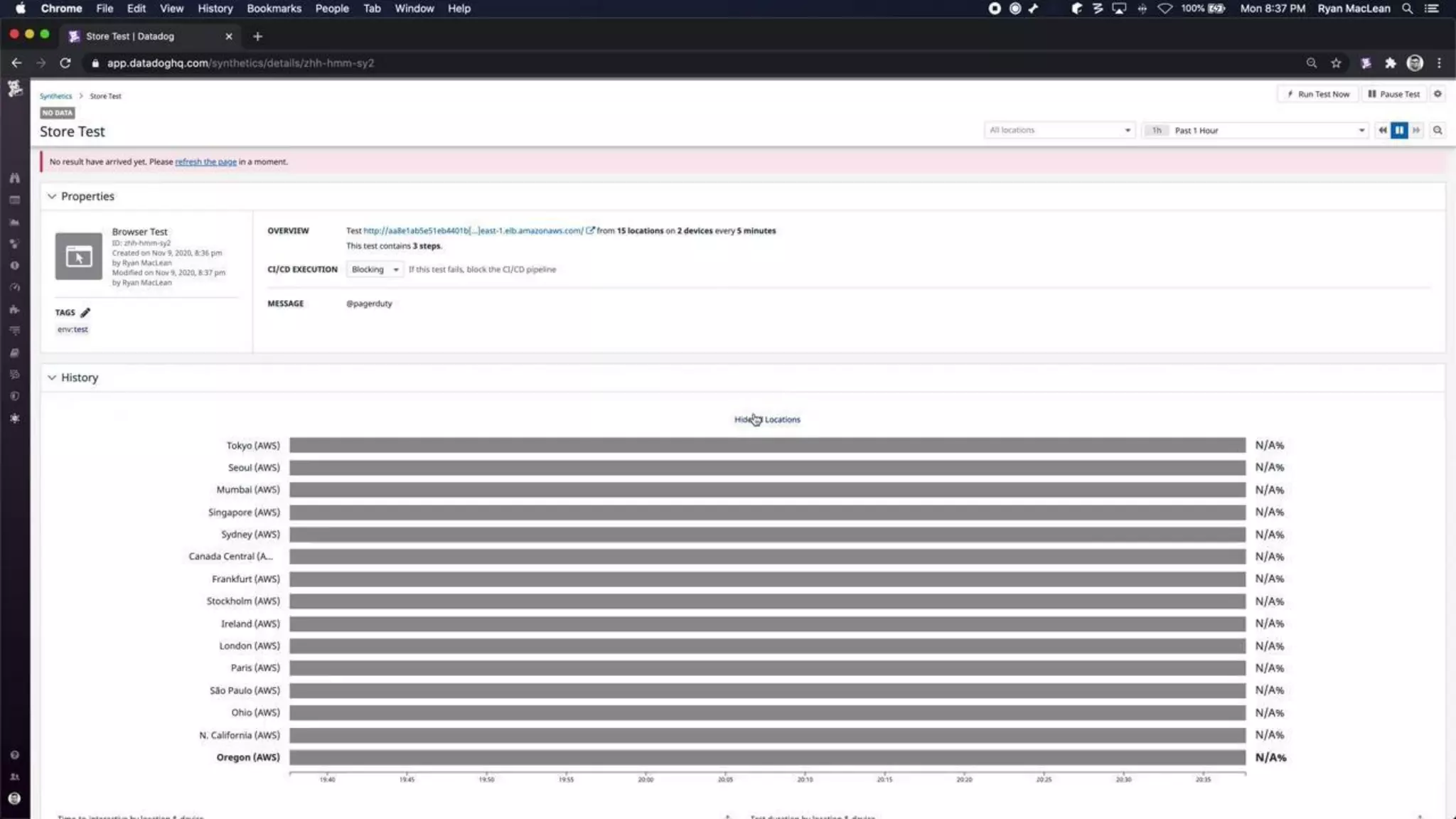Collapse the Properties section
The width and height of the screenshot is (1456, 819).
[52, 196]
